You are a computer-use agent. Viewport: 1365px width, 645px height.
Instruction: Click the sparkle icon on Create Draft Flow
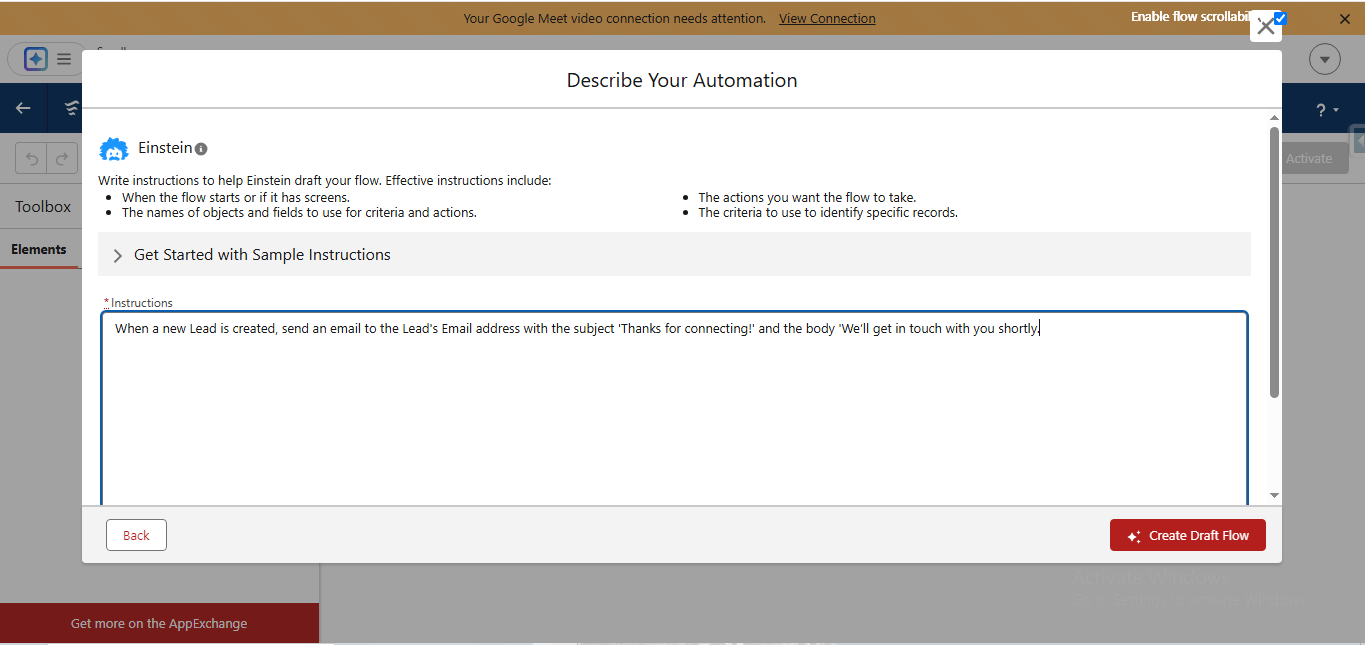tap(1134, 536)
